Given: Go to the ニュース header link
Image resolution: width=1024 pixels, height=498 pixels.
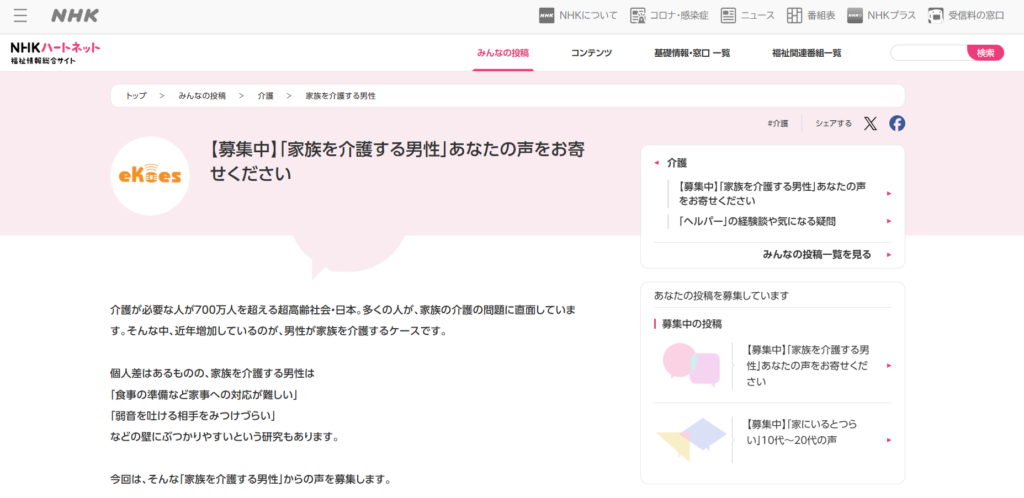Looking at the screenshot, I should 747,16.
